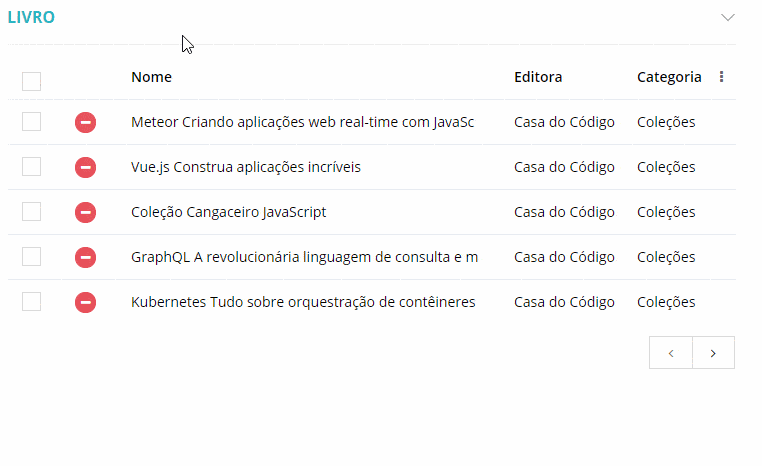Tick checkbox for Vue.js book
This screenshot has height=466, width=762.
(32, 167)
